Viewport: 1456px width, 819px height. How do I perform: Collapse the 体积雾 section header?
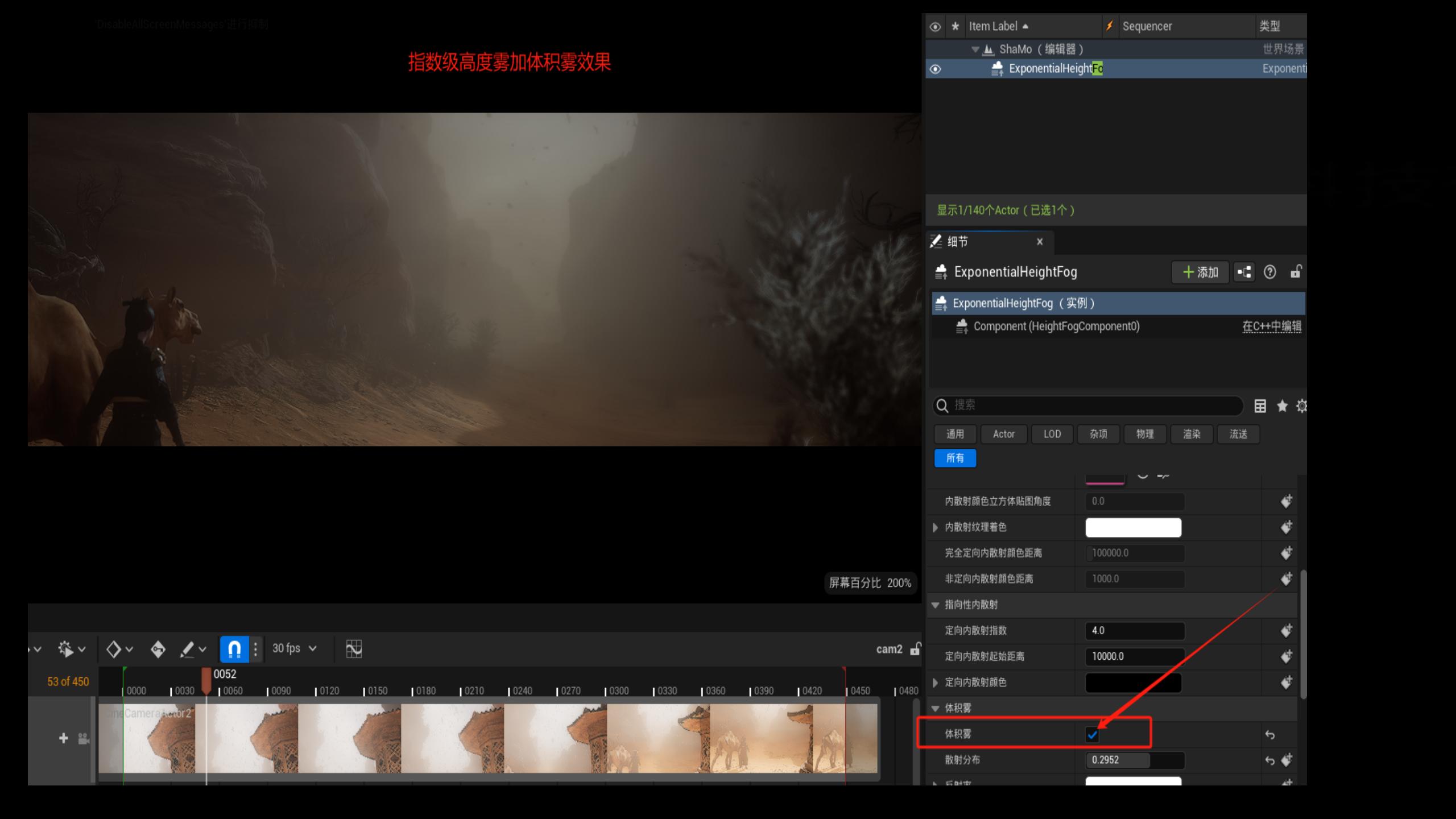coord(935,709)
